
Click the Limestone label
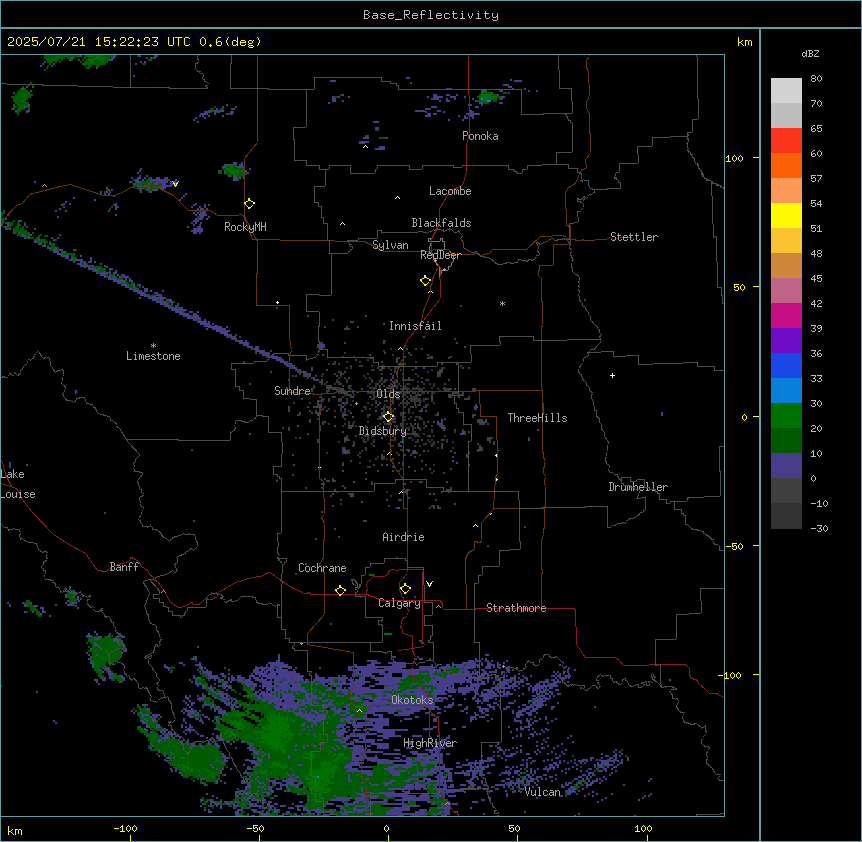point(153,356)
